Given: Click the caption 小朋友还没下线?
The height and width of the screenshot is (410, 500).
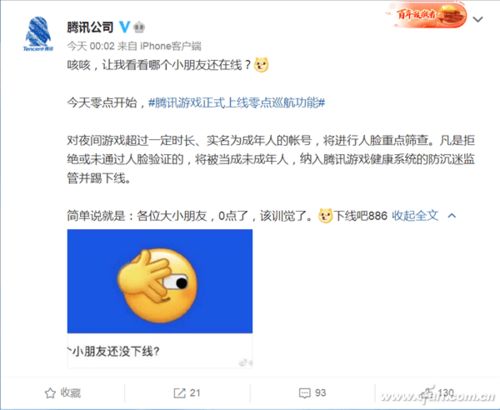Looking at the screenshot, I should 113,351.
